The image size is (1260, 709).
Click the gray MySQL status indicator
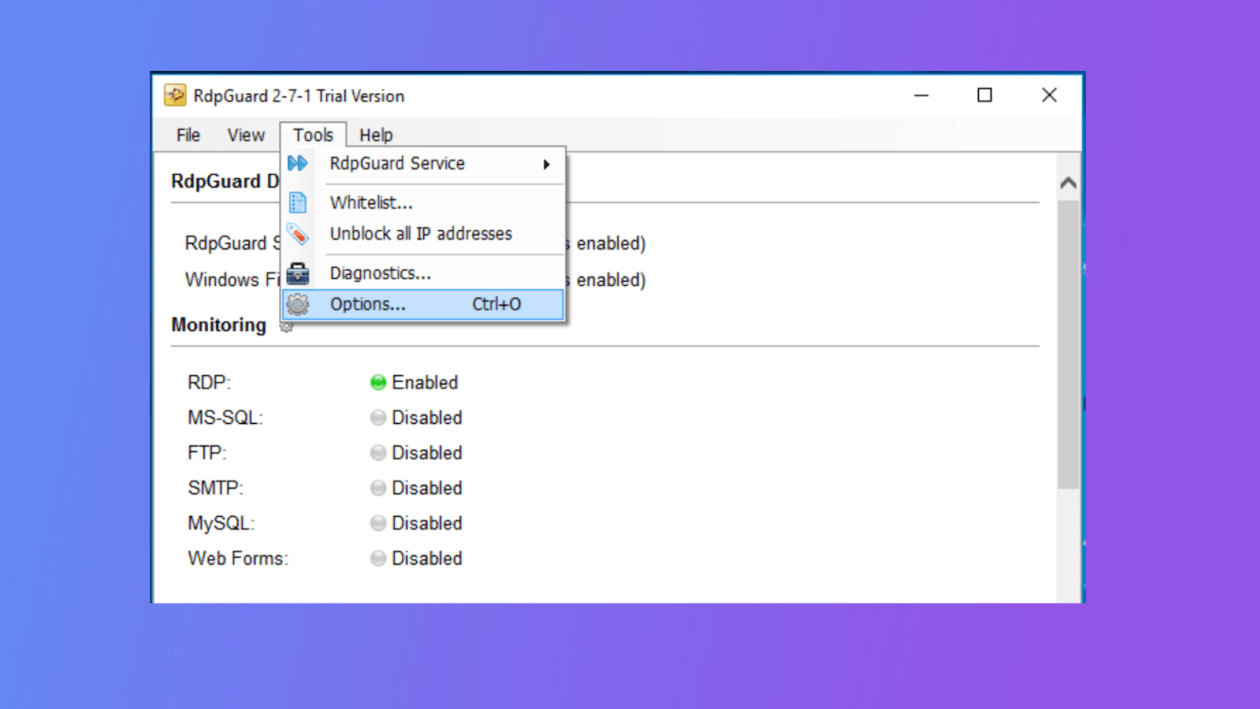pyautogui.click(x=378, y=523)
